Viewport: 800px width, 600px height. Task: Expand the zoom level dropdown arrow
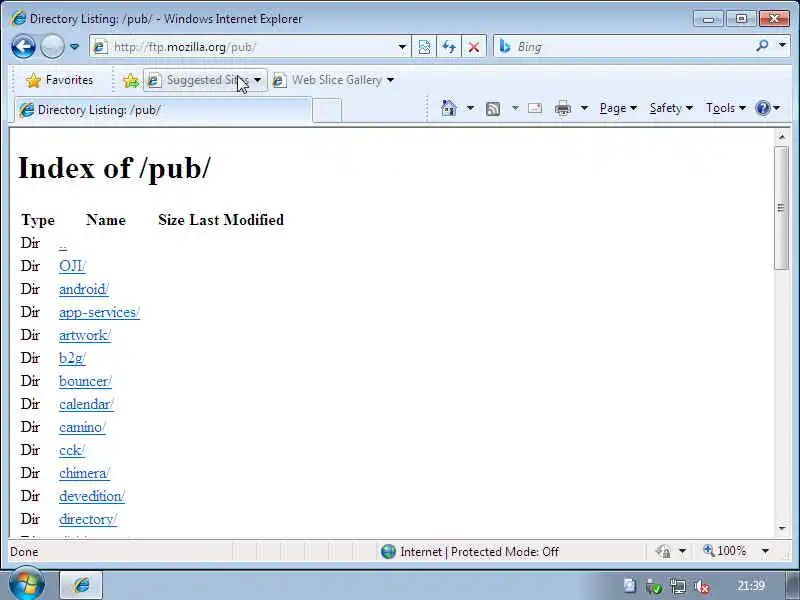765,551
